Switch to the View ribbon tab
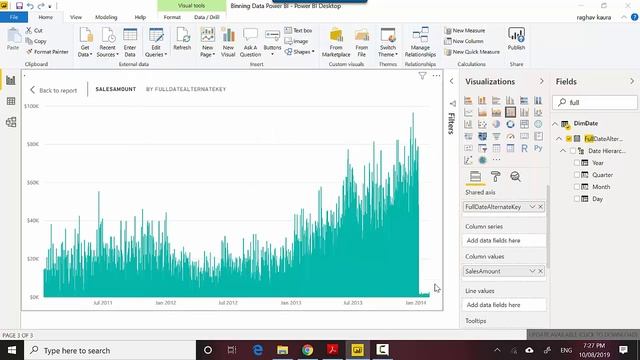Image resolution: width=640 pixels, height=360 pixels. pos(76,17)
